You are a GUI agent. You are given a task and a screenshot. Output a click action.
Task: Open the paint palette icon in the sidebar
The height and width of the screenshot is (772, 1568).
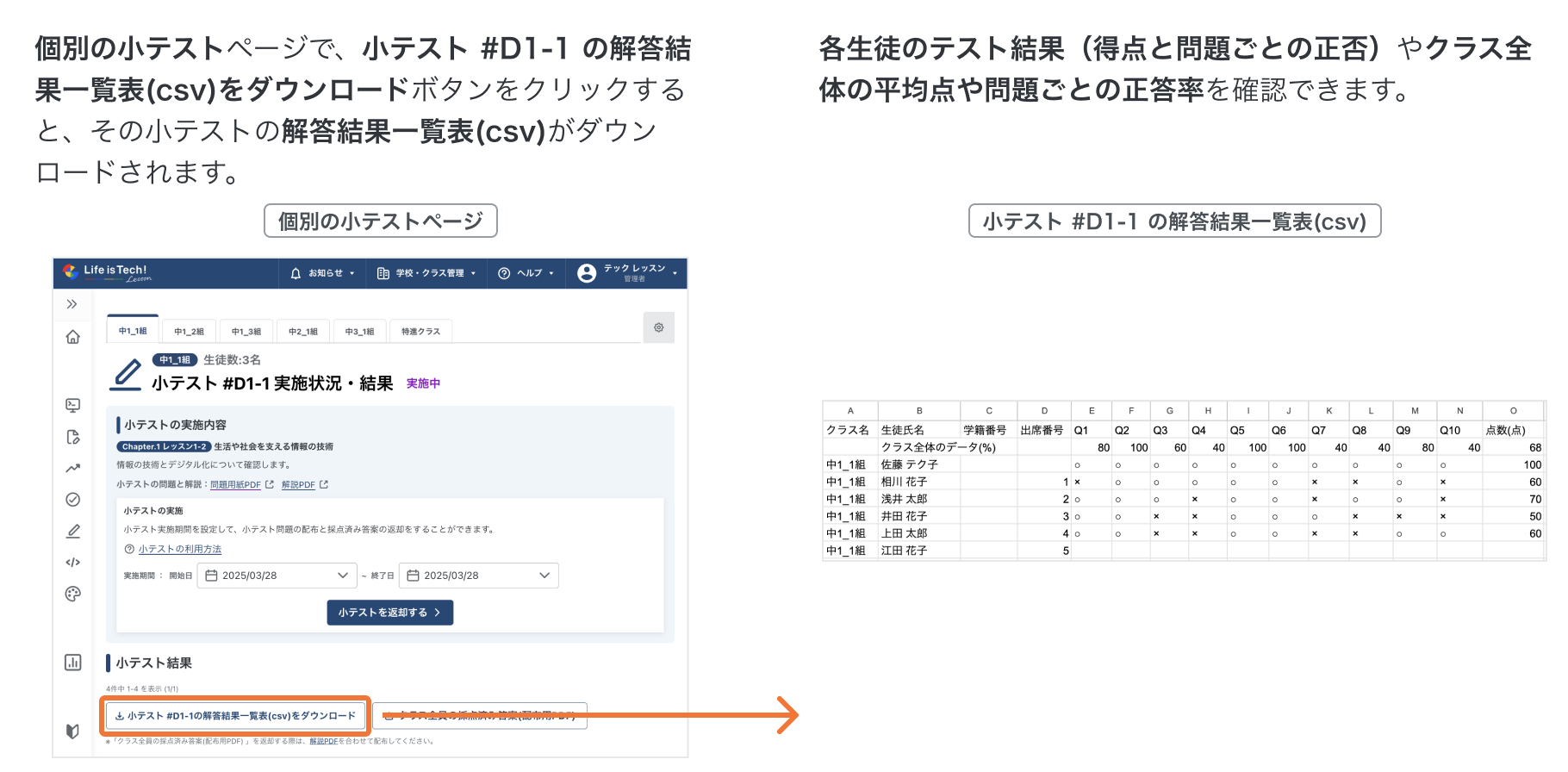73,594
